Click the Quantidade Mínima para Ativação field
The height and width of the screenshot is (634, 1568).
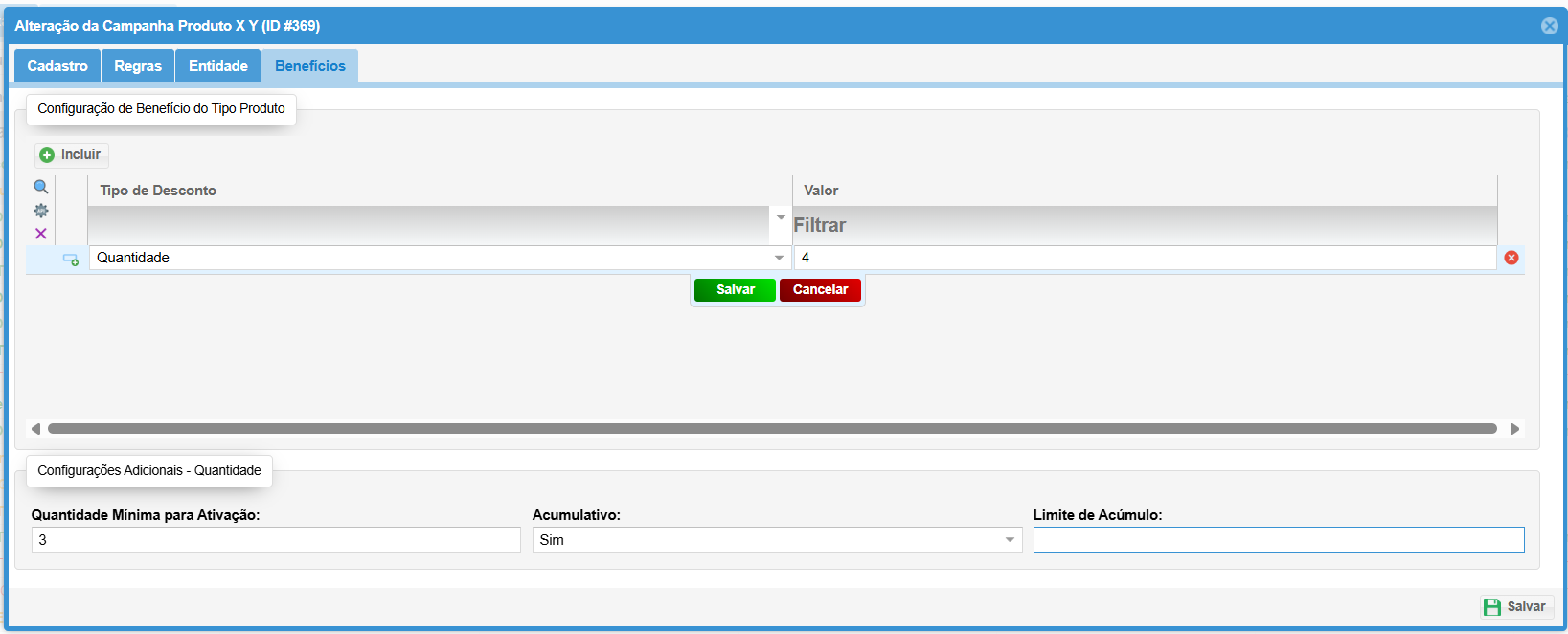pyautogui.click(x=276, y=540)
